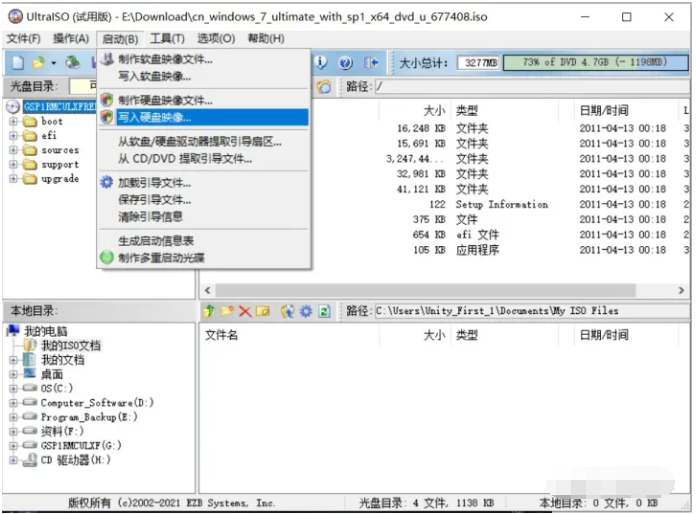Click the red X delete icon
This screenshot has width=696, height=514.
(245, 311)
